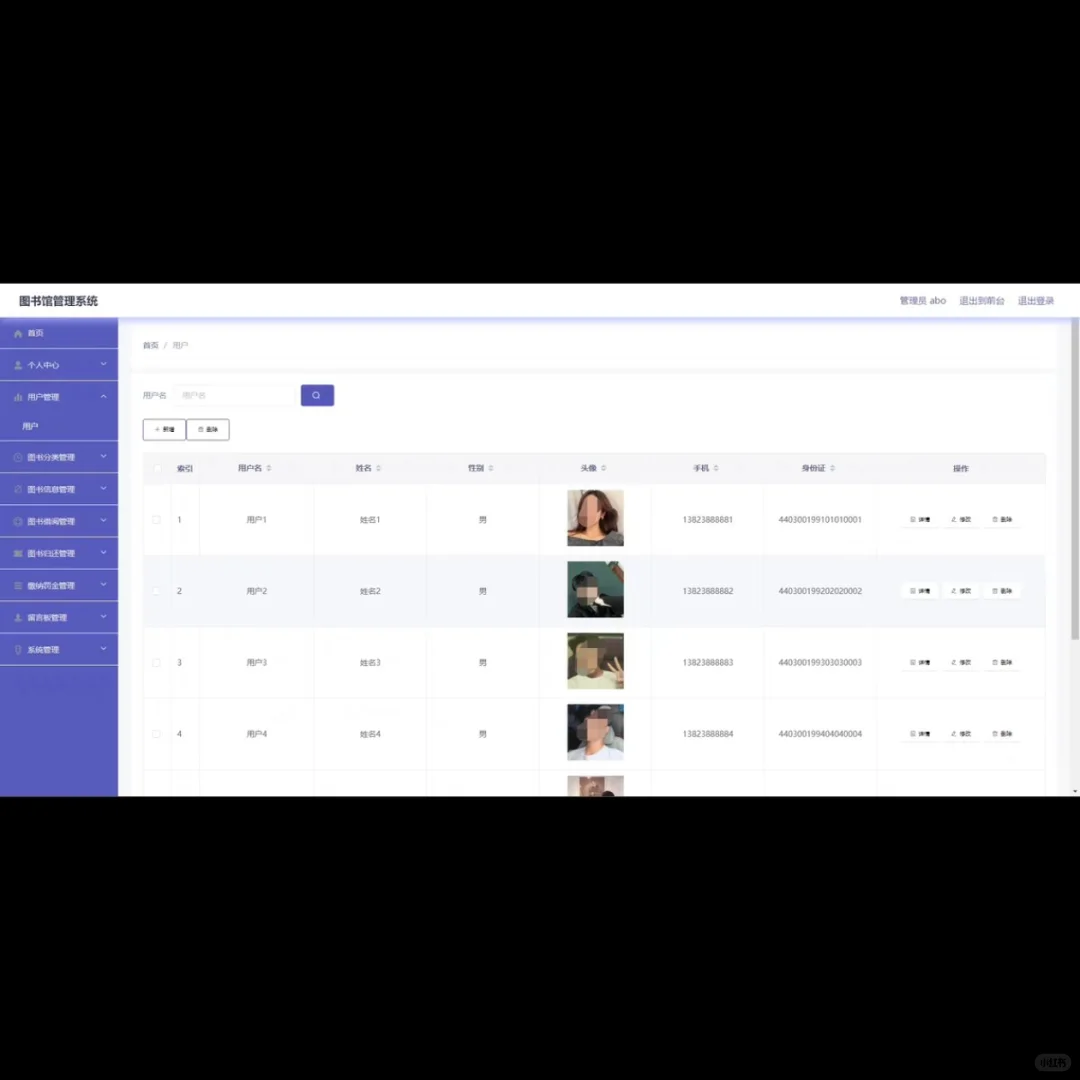Sort by the 姓名 column sort arrows
This screenshot has height=1080, width=1080.
(378, 468)
